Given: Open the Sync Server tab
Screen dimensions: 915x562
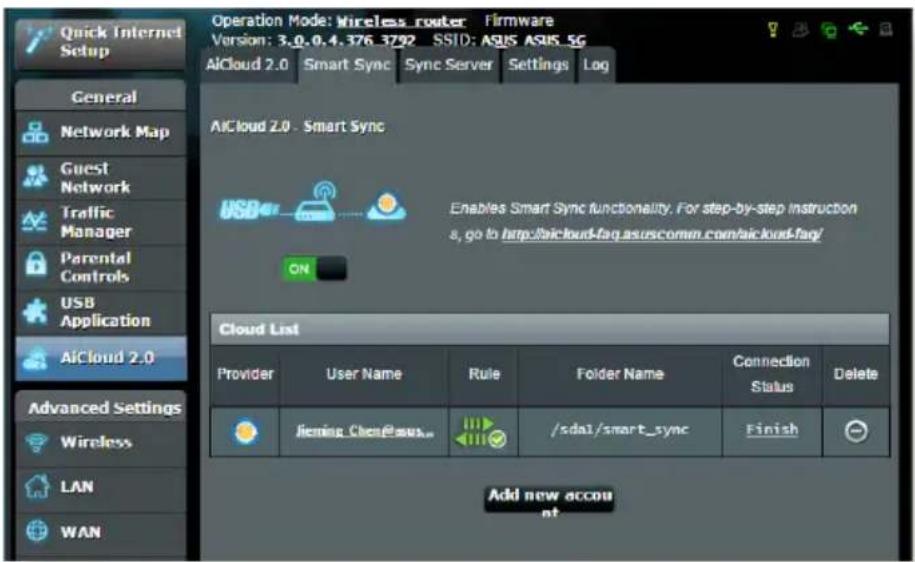Looking at the screenshot, I should (449, 65).
